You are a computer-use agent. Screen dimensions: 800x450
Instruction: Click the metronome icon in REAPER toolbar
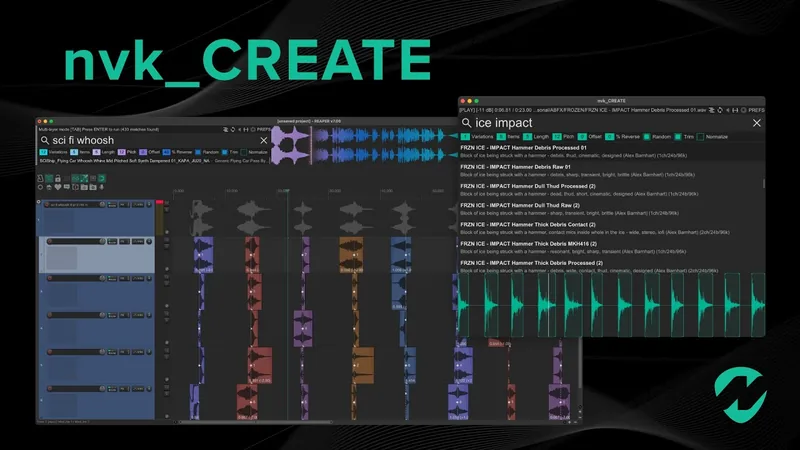click(x=40, y=179)
